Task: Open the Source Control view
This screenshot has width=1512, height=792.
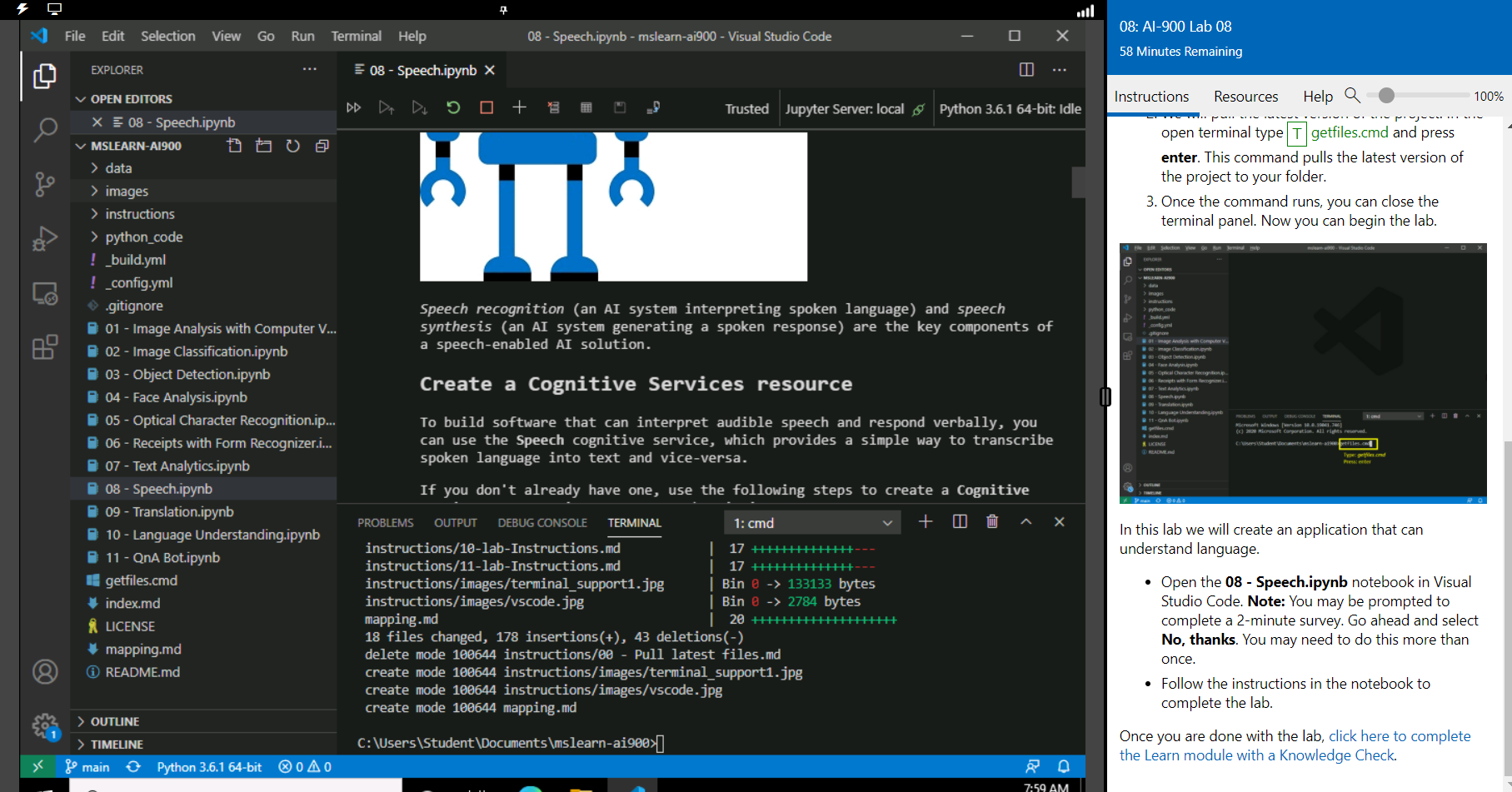Action: click(45, 184)
